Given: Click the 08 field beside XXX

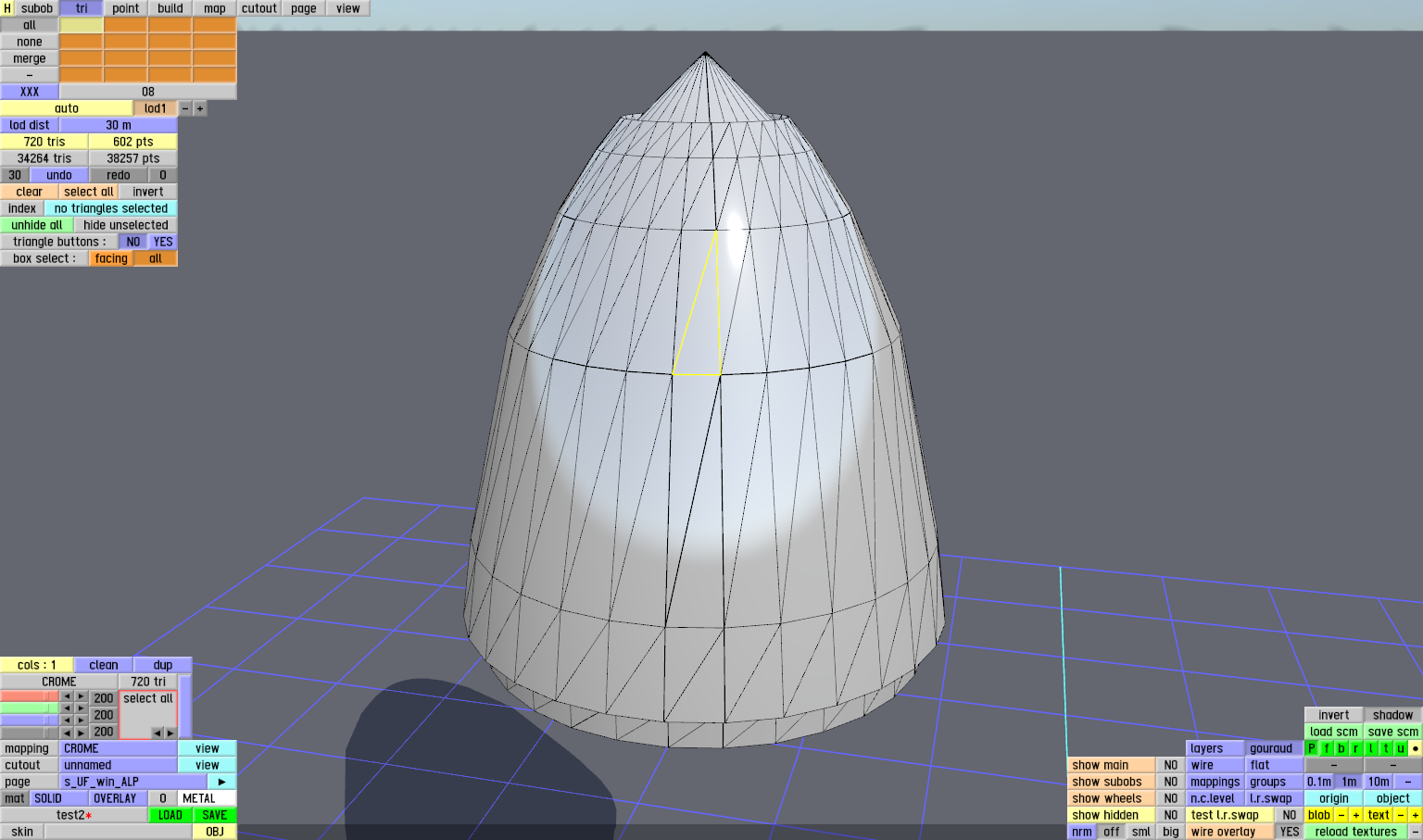Looking at the screenshot, I should [x=148, y=92].
